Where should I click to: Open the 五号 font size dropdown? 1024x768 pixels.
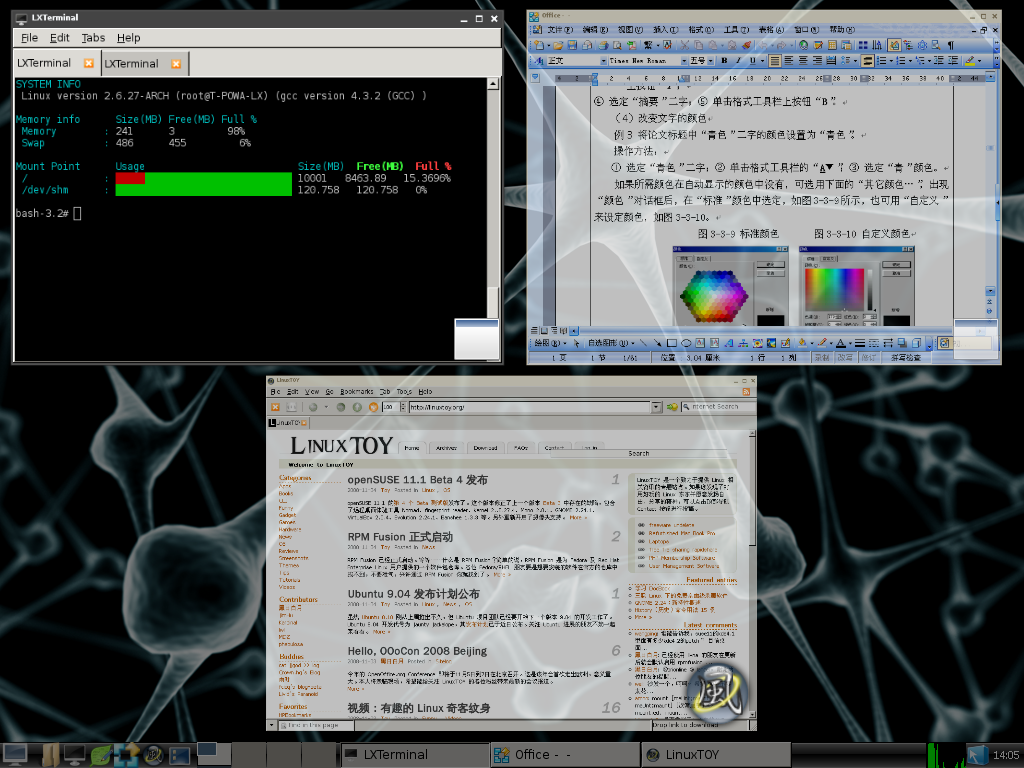(711, 61)
